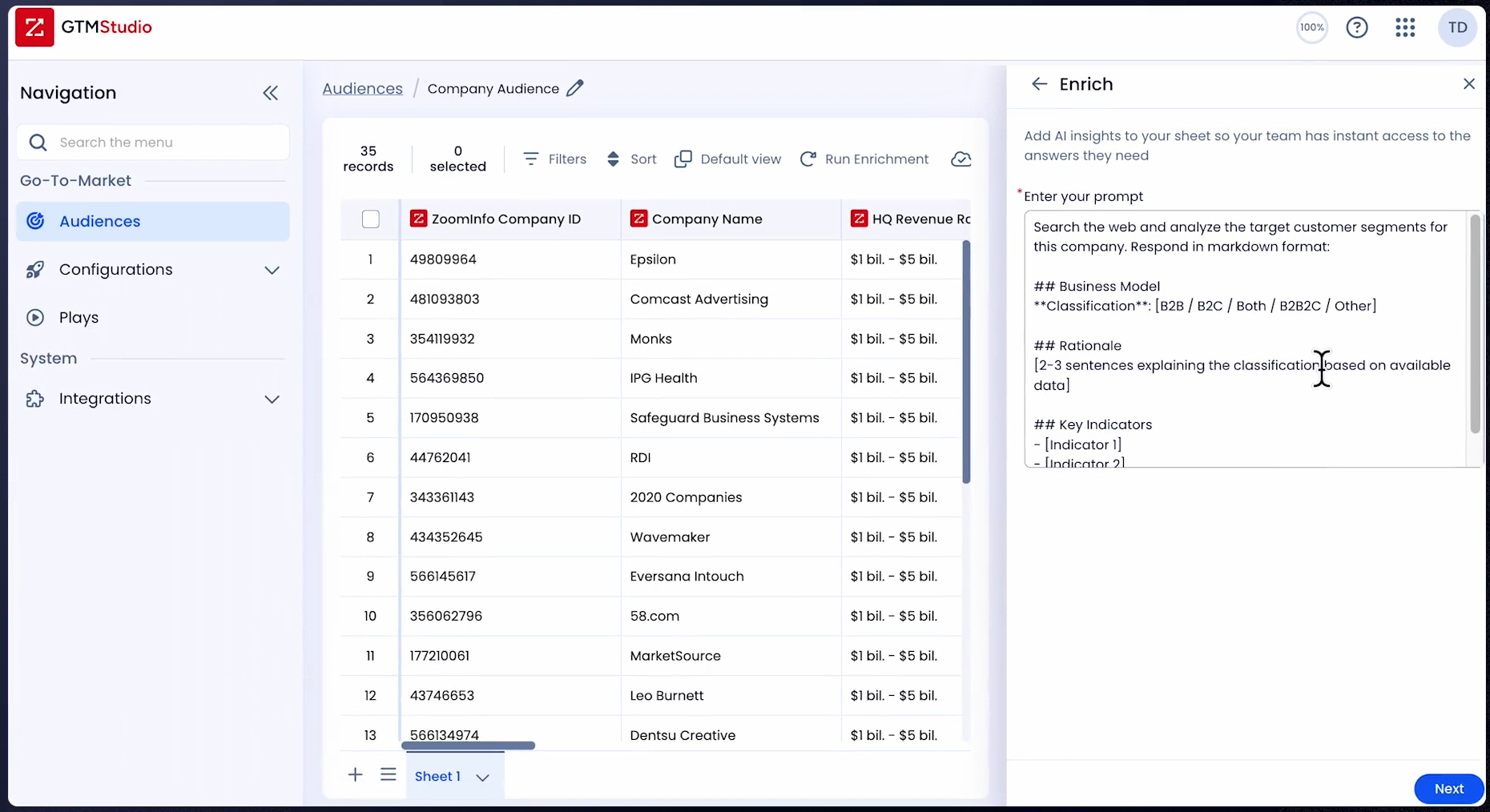The image size is (1490, 812).
Task: Click the table vertical scrollbar
Action: (966, 361)
